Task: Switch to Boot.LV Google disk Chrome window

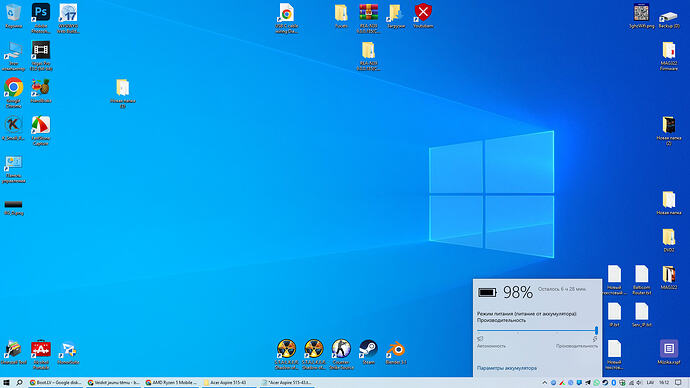Action: (55, 383)
